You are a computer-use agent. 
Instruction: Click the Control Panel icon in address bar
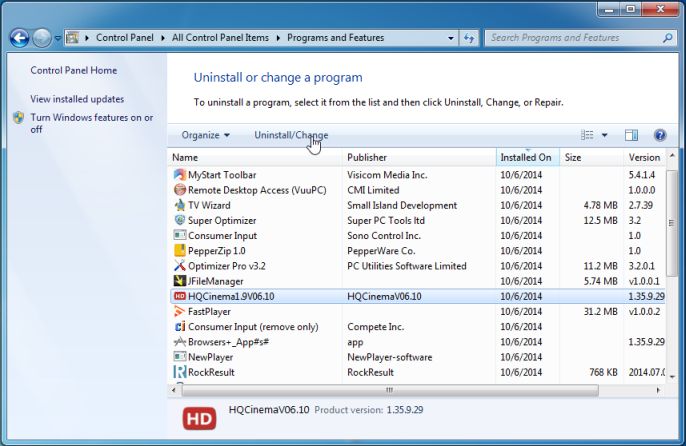72,38
